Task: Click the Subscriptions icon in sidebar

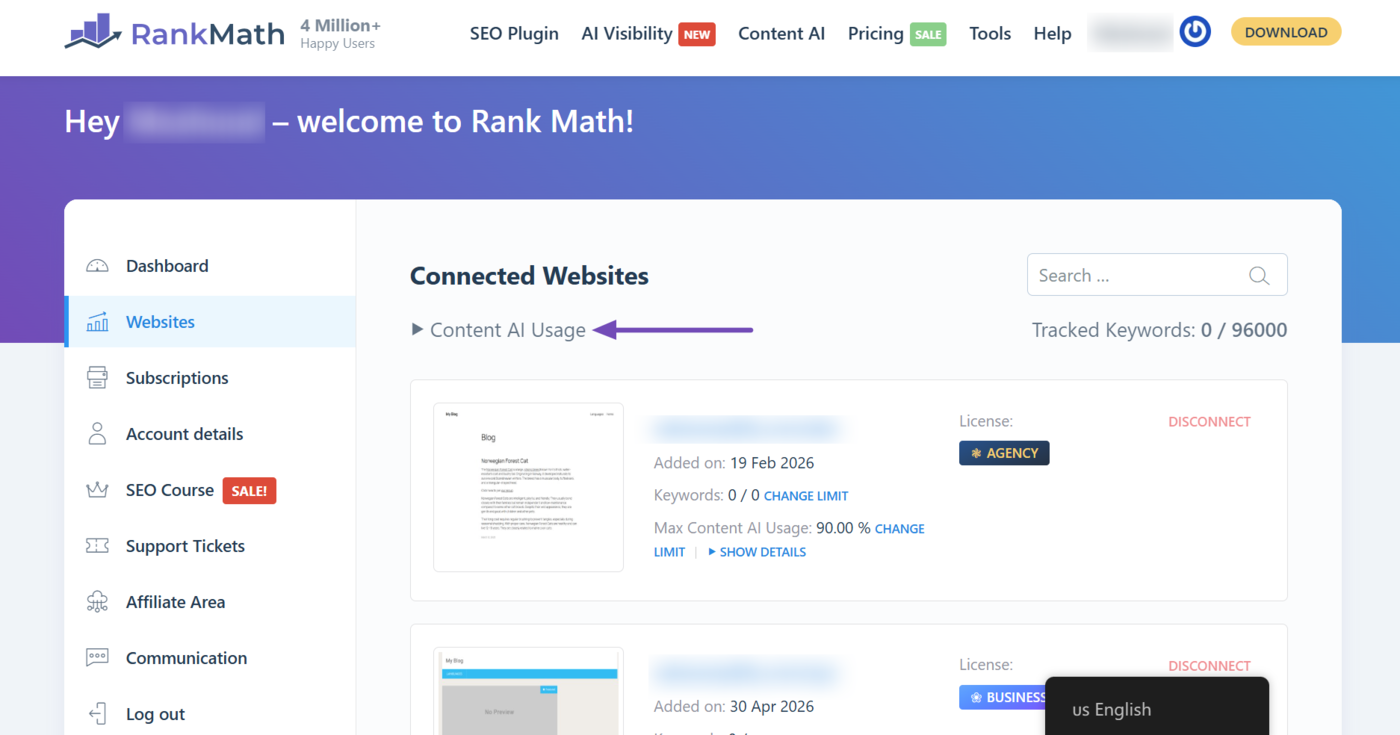Action: [97, 378]
